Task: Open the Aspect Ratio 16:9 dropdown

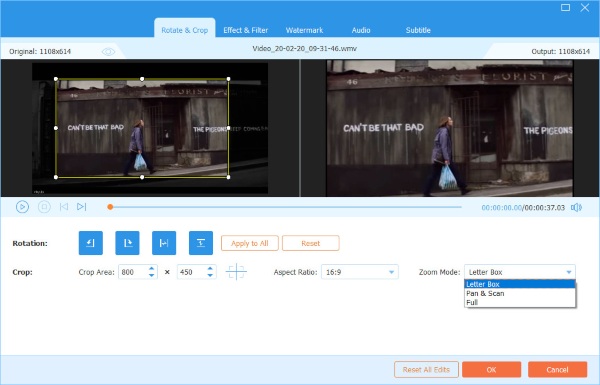Action: (x=360, y=272)
